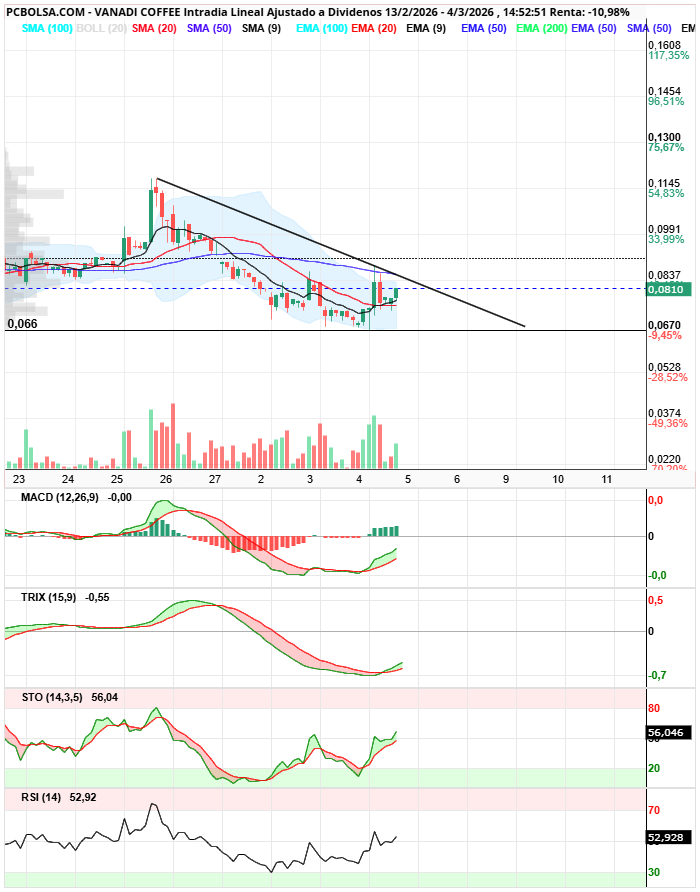Screen dimensions: 700x892
Task: Select the 0,0374 price axis label
Action: click(x=664, y=413)
